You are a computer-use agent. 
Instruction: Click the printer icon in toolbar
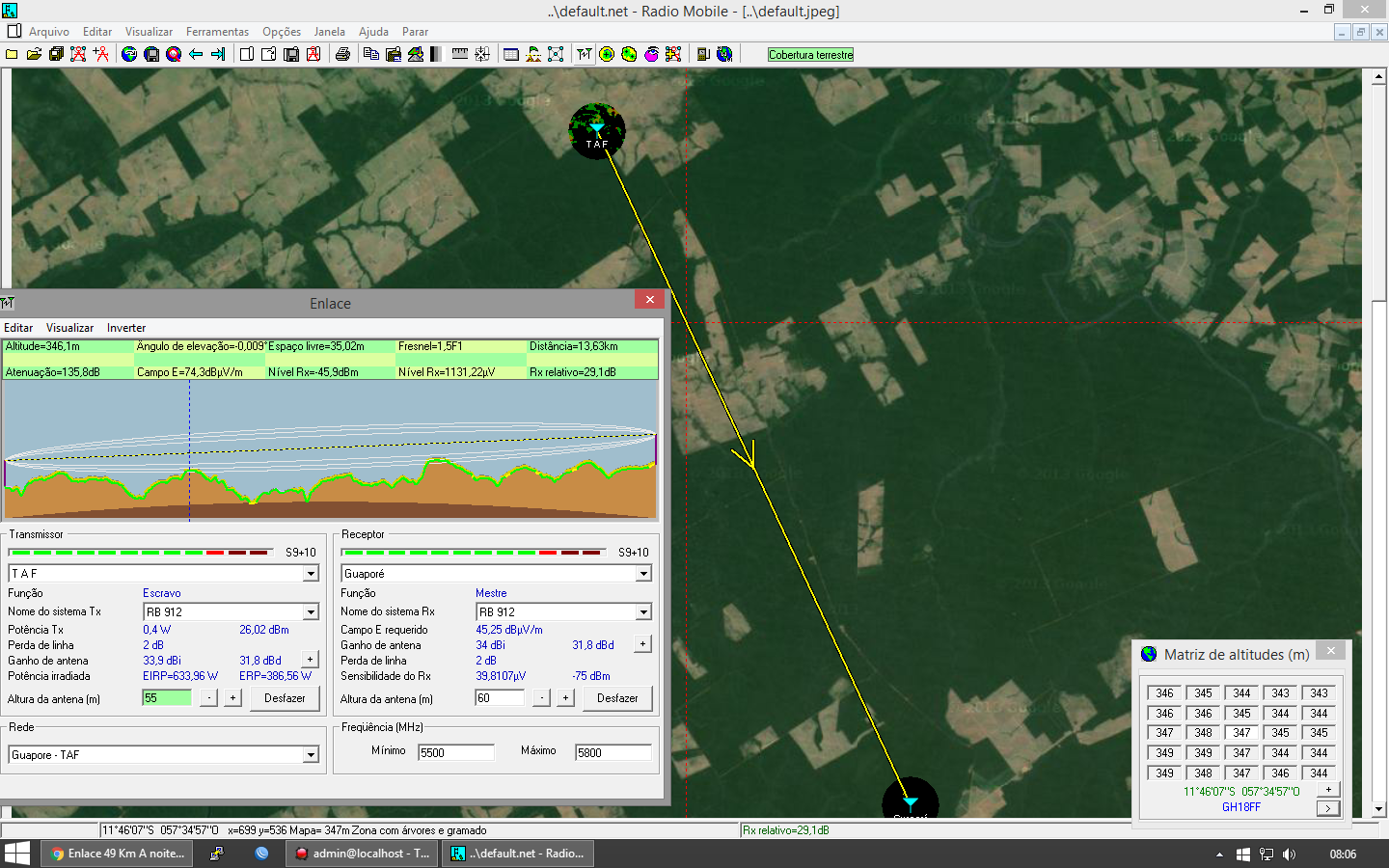(x=342, y=54)
